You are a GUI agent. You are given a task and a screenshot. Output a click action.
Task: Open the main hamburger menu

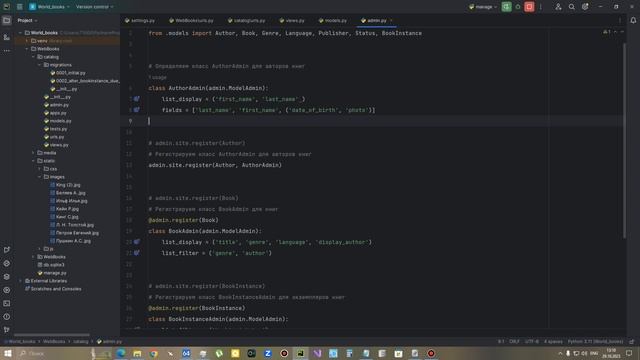click(x=19, y=7)
